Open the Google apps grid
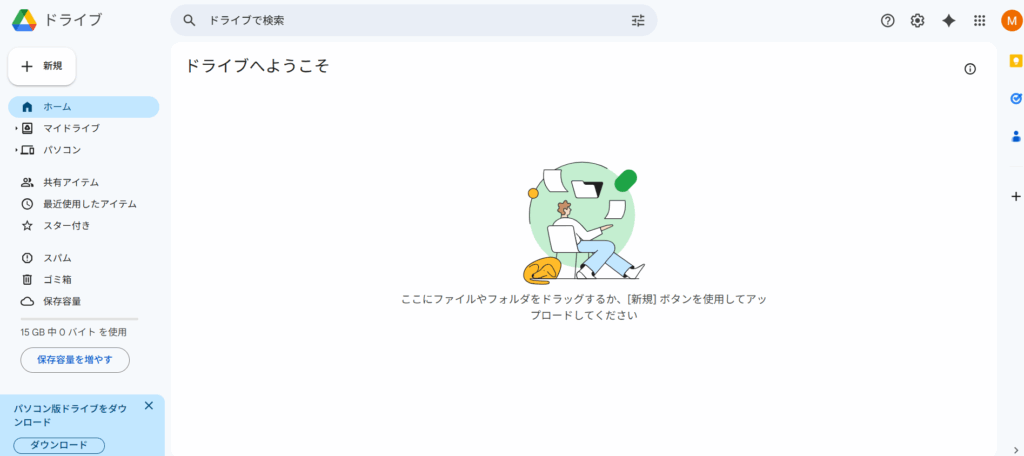This screenshot has height=456, width=1024. point(979,21)
